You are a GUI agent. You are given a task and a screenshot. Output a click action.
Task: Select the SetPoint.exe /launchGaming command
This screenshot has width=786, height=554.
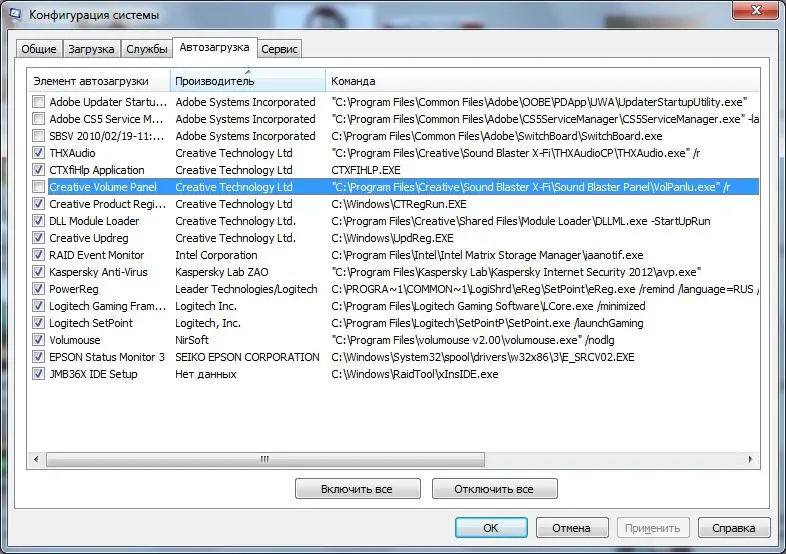point(487,323)
